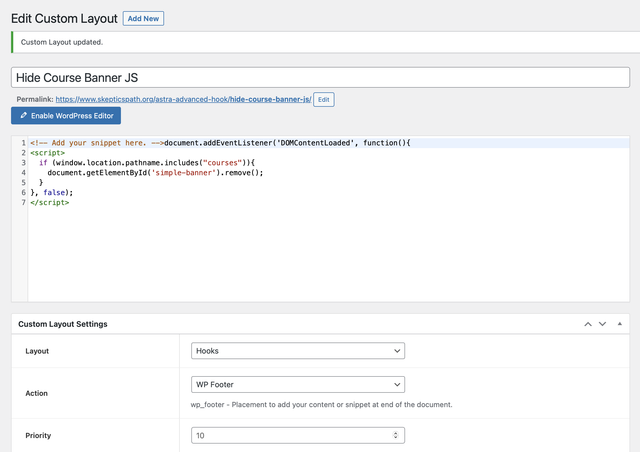The width and height of the screenshot is (640, 452).
Task: Click the Custom Layout updated notice
Action: click(x=325, y=42)
